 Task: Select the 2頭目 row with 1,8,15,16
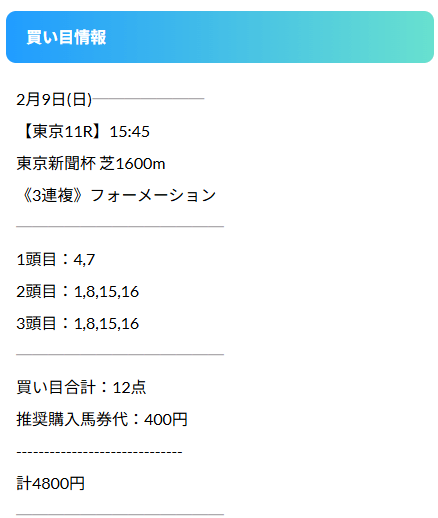(x=78, y=291)
